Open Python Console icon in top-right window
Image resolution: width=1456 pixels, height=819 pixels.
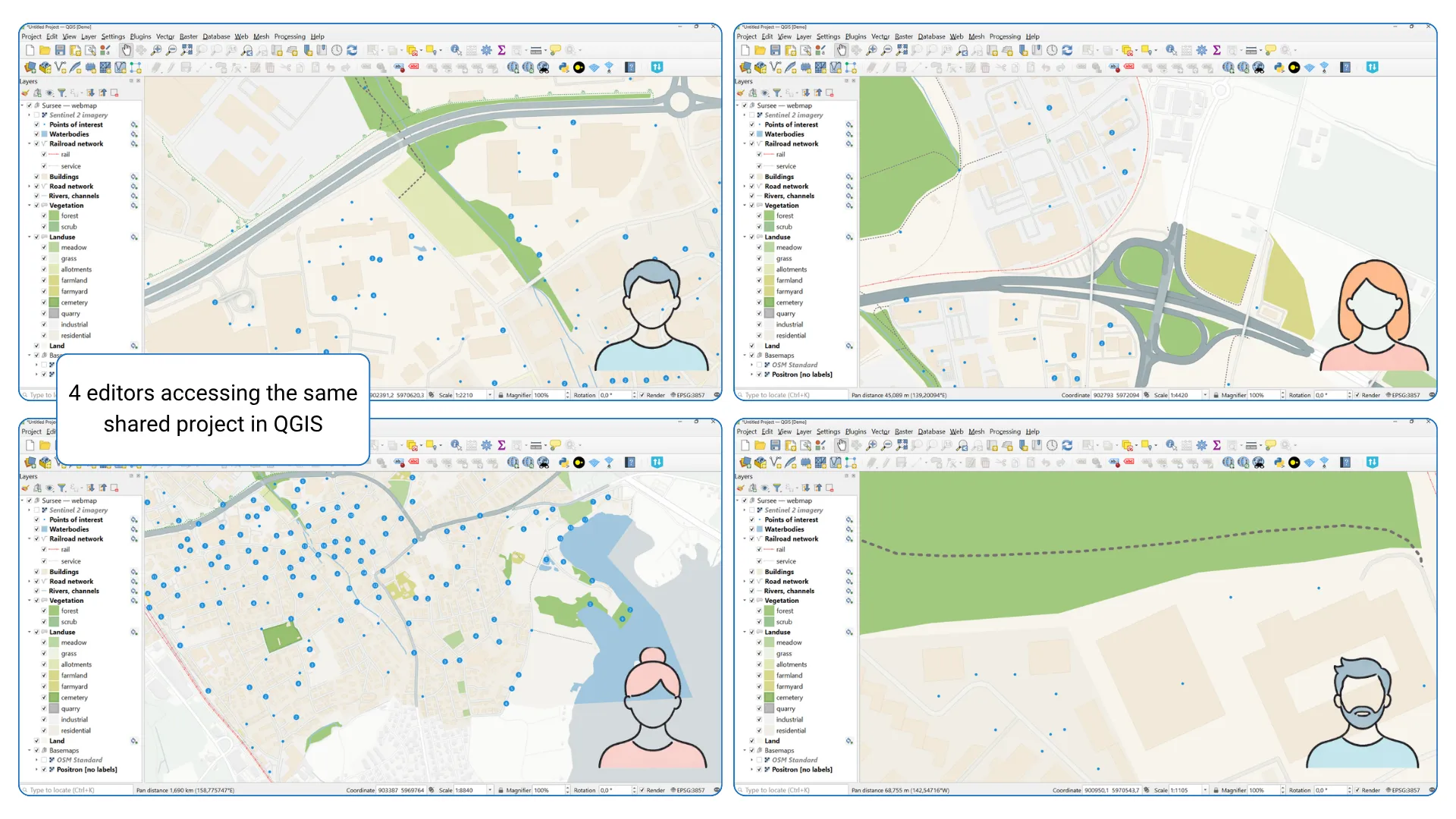1279,67
